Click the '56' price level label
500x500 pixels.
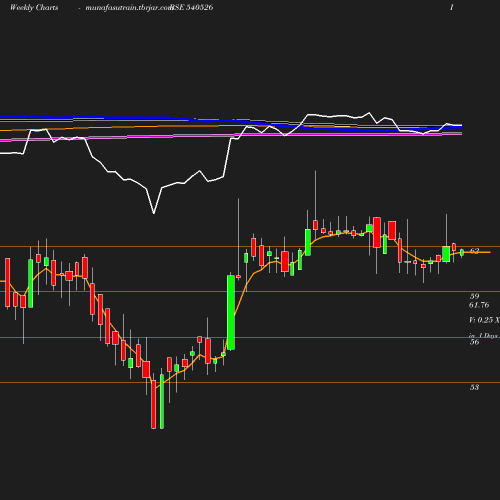[474, 342]
